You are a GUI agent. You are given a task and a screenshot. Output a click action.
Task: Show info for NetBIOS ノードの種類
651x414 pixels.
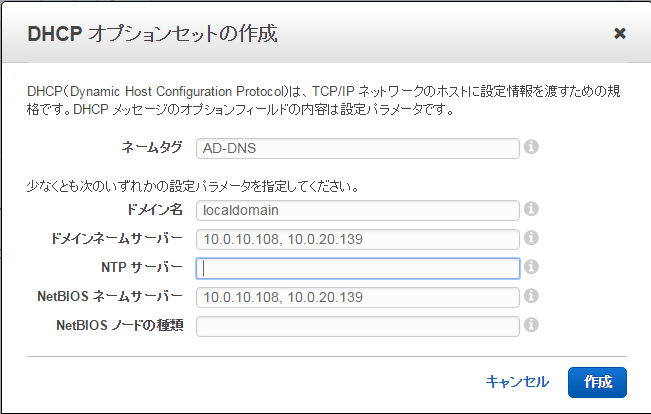pyautogui.click(x=532, y=326)
